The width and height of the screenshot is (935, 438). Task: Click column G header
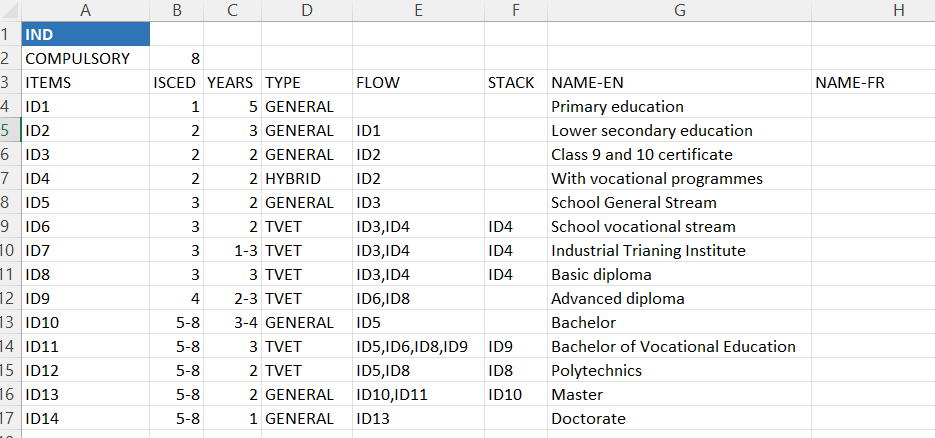[679, 10]
